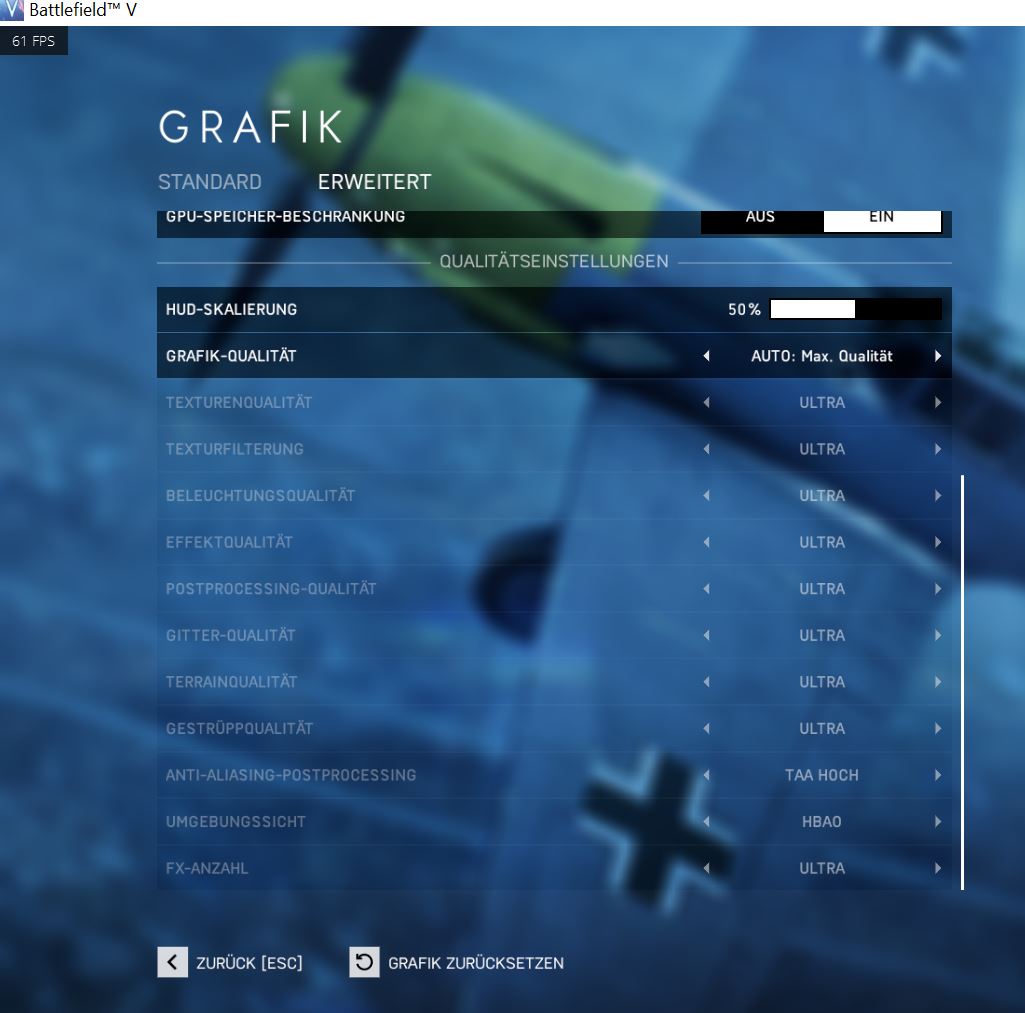Click left arrow for Beleuchtungsqualität
The height and width of the screenshot is (1013, 1025).
(x=706, y=495)
